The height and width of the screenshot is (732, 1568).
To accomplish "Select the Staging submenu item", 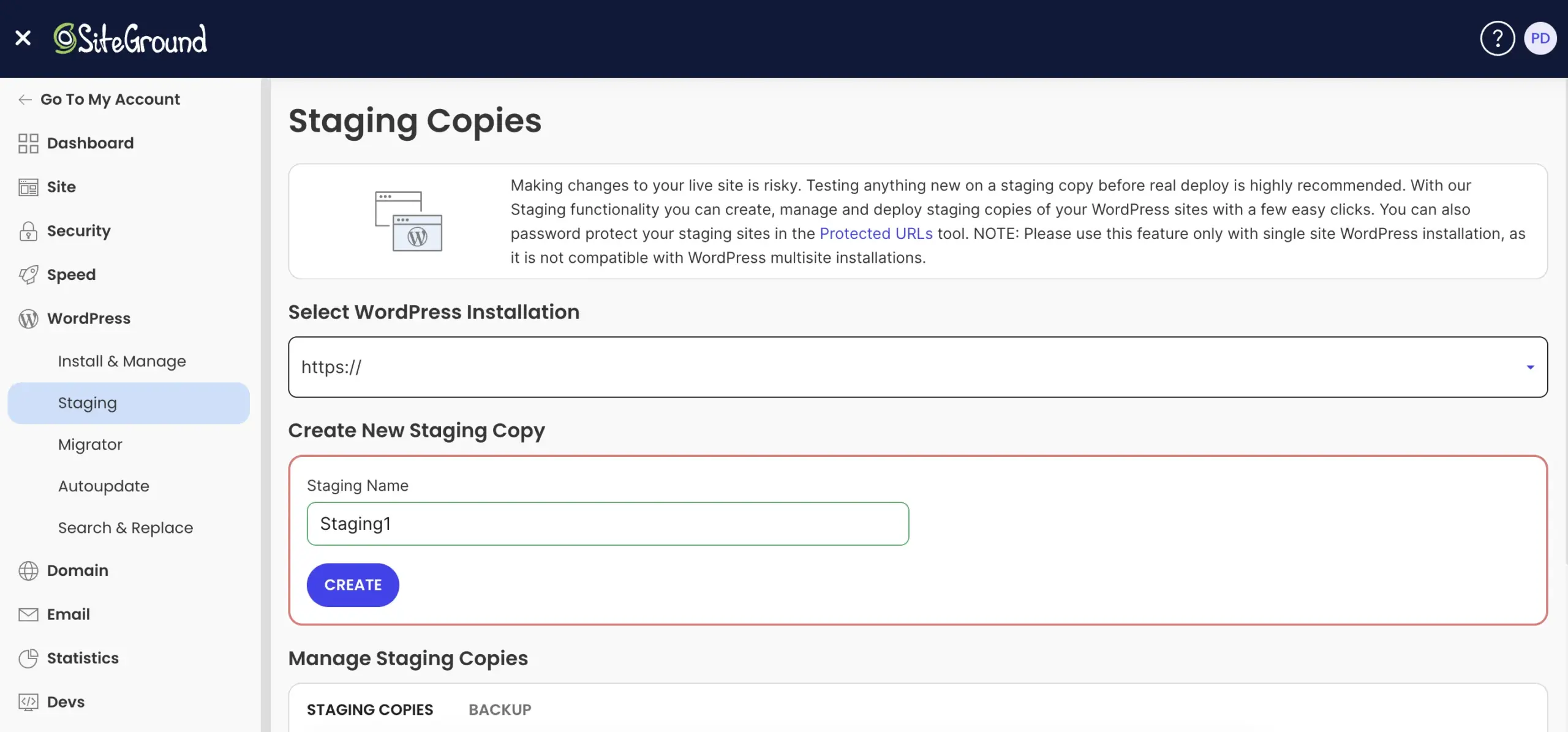I will pyautogui.click(x=129, y=403).
